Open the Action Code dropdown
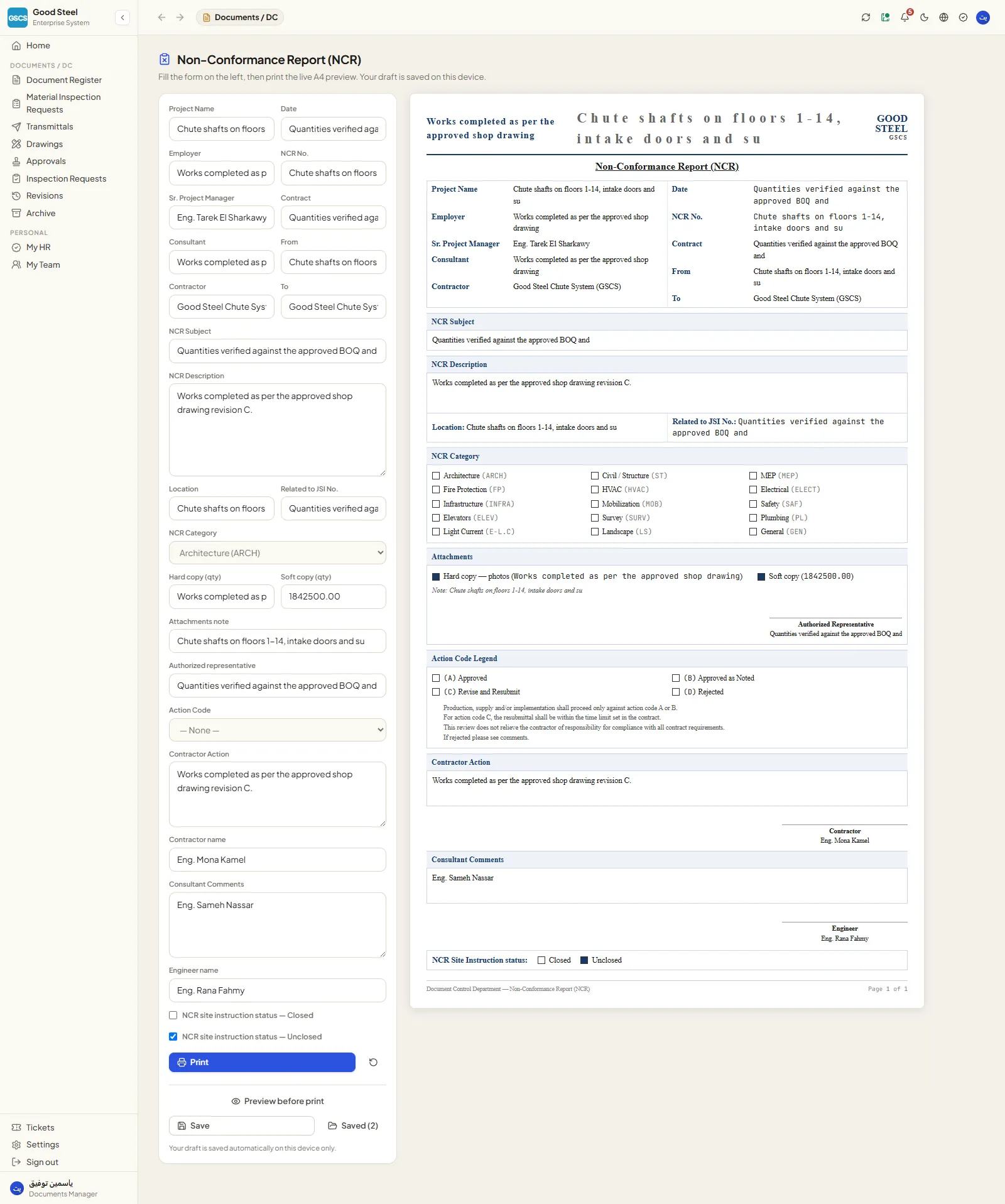This screenshot has width=1005, height=1204. [x=278, y=730]
